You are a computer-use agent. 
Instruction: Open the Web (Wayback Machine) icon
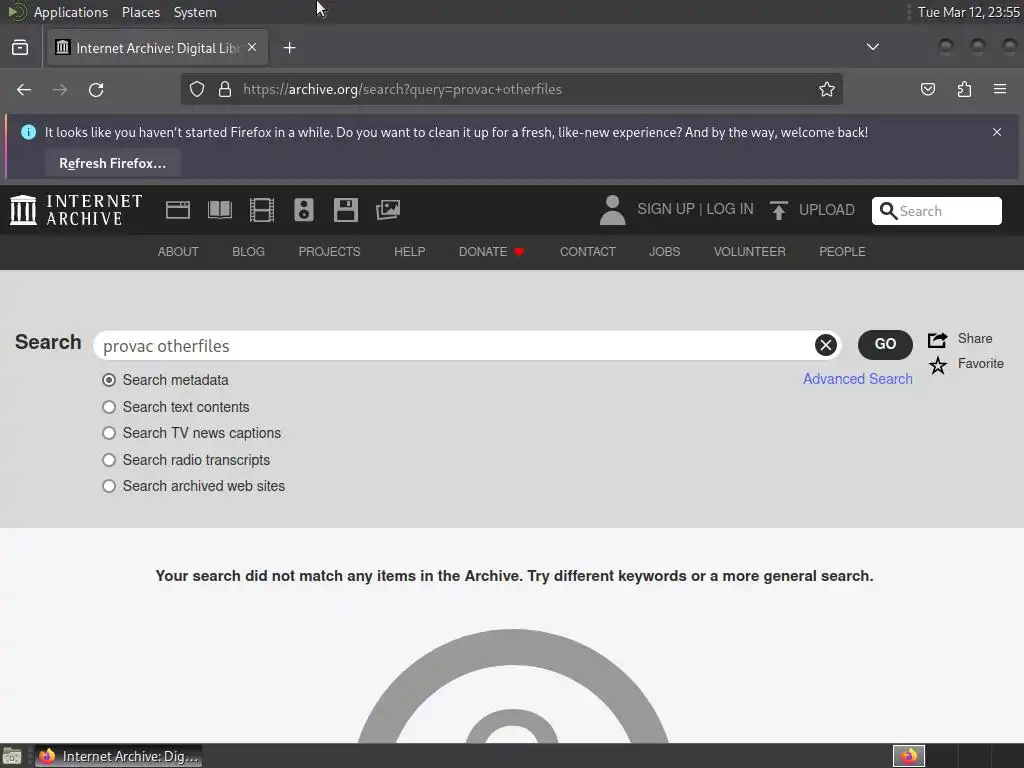[x=178, y=210]
